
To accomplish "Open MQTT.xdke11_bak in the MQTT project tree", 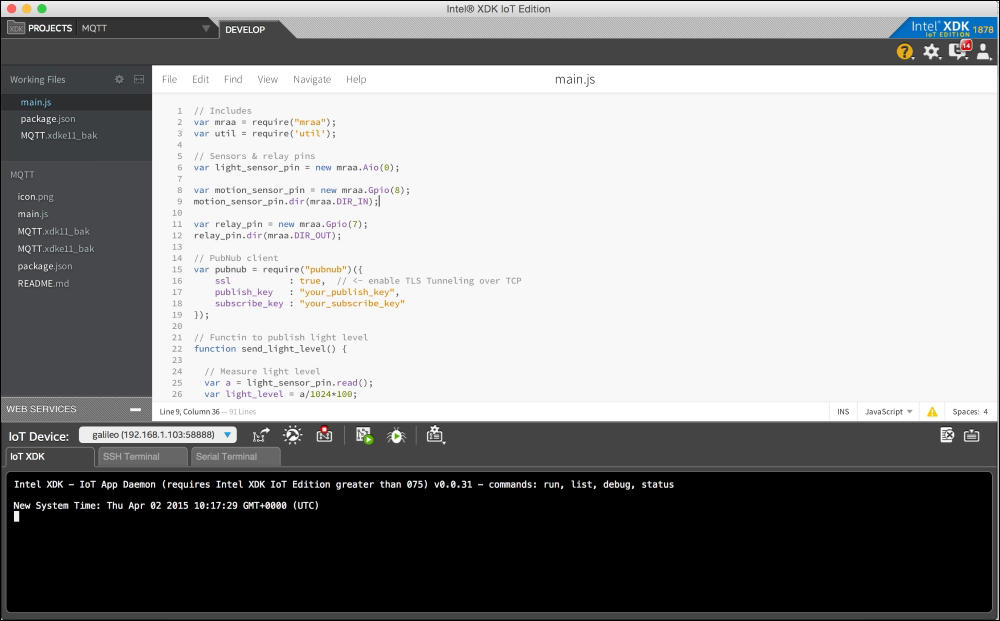I will tap(56, 249).
